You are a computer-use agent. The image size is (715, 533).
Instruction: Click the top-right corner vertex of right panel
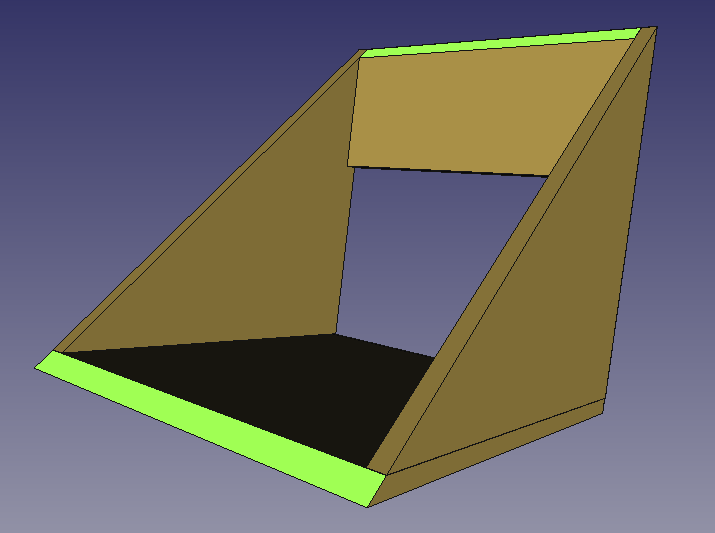point(656,27)
